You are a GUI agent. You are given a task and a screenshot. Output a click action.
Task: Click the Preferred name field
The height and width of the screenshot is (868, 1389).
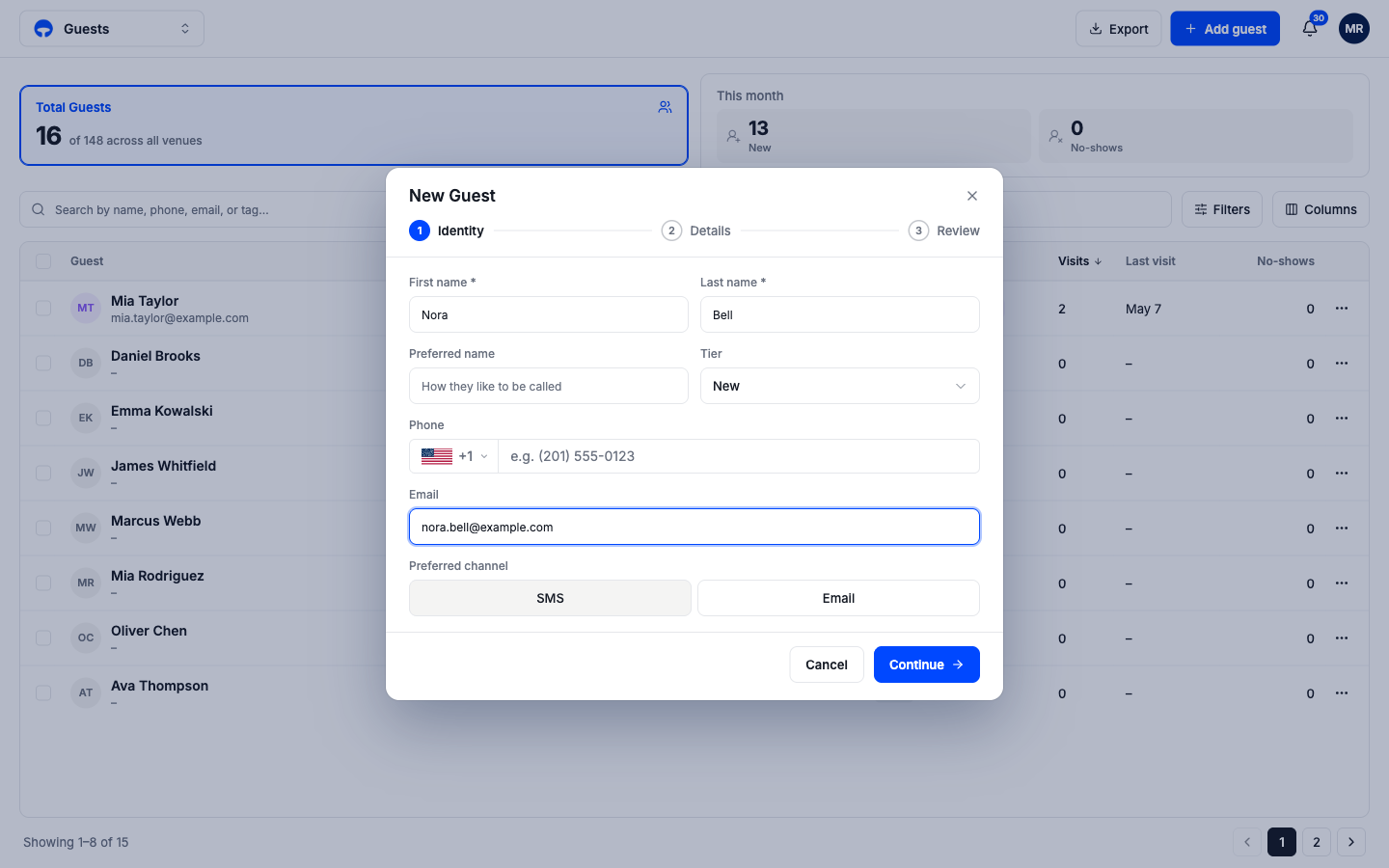549,386
